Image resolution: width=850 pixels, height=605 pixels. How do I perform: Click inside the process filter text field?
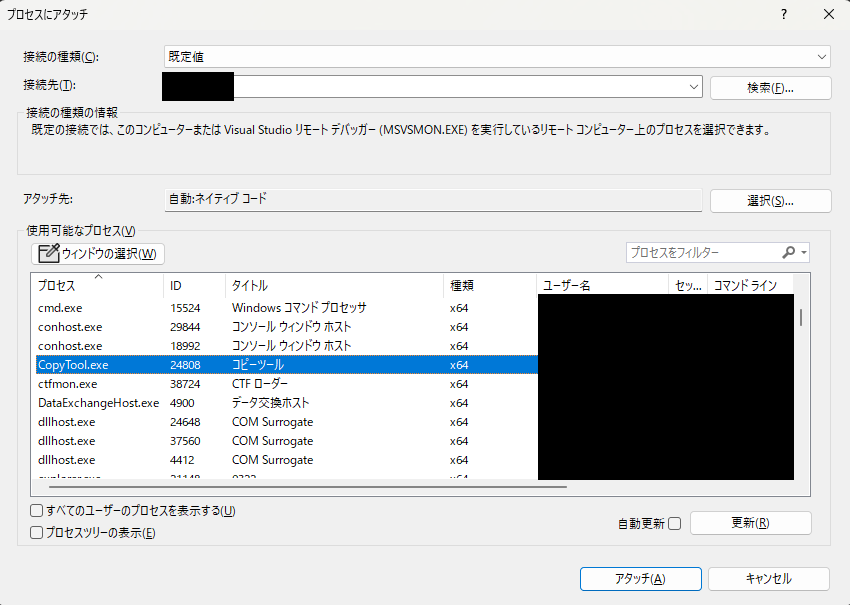coord(700,254)
